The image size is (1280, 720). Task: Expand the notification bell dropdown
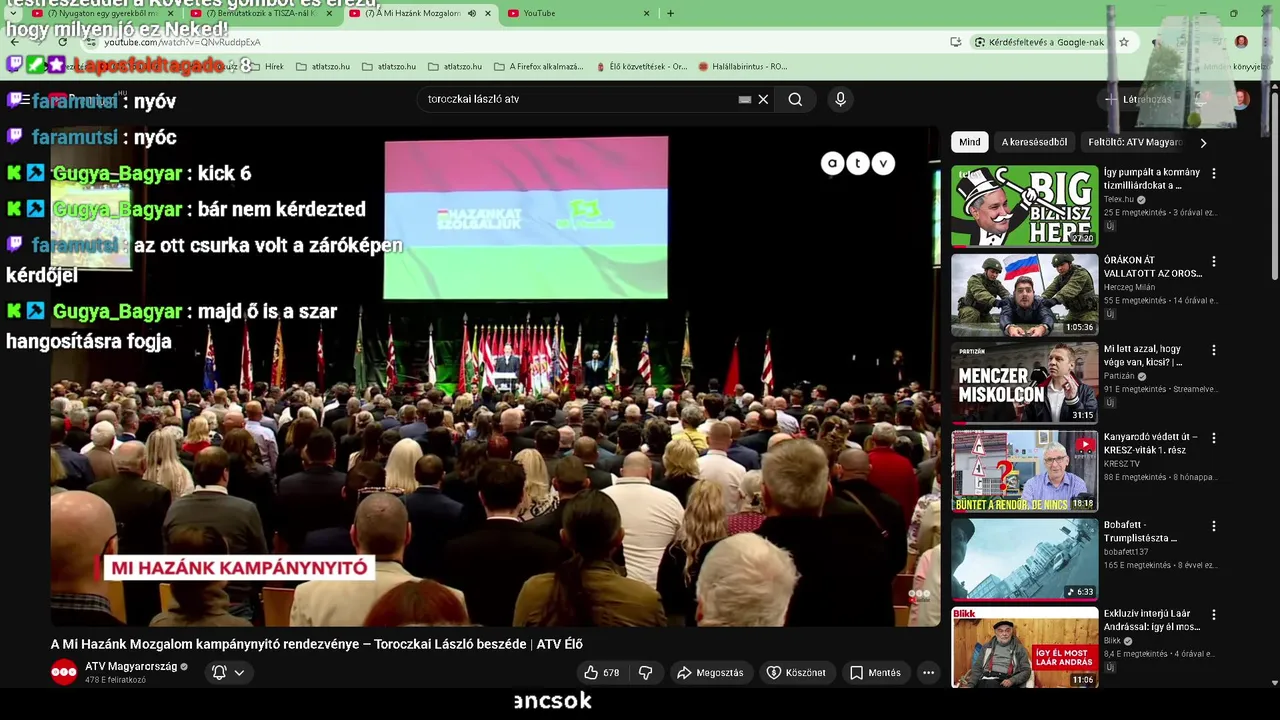228,673
